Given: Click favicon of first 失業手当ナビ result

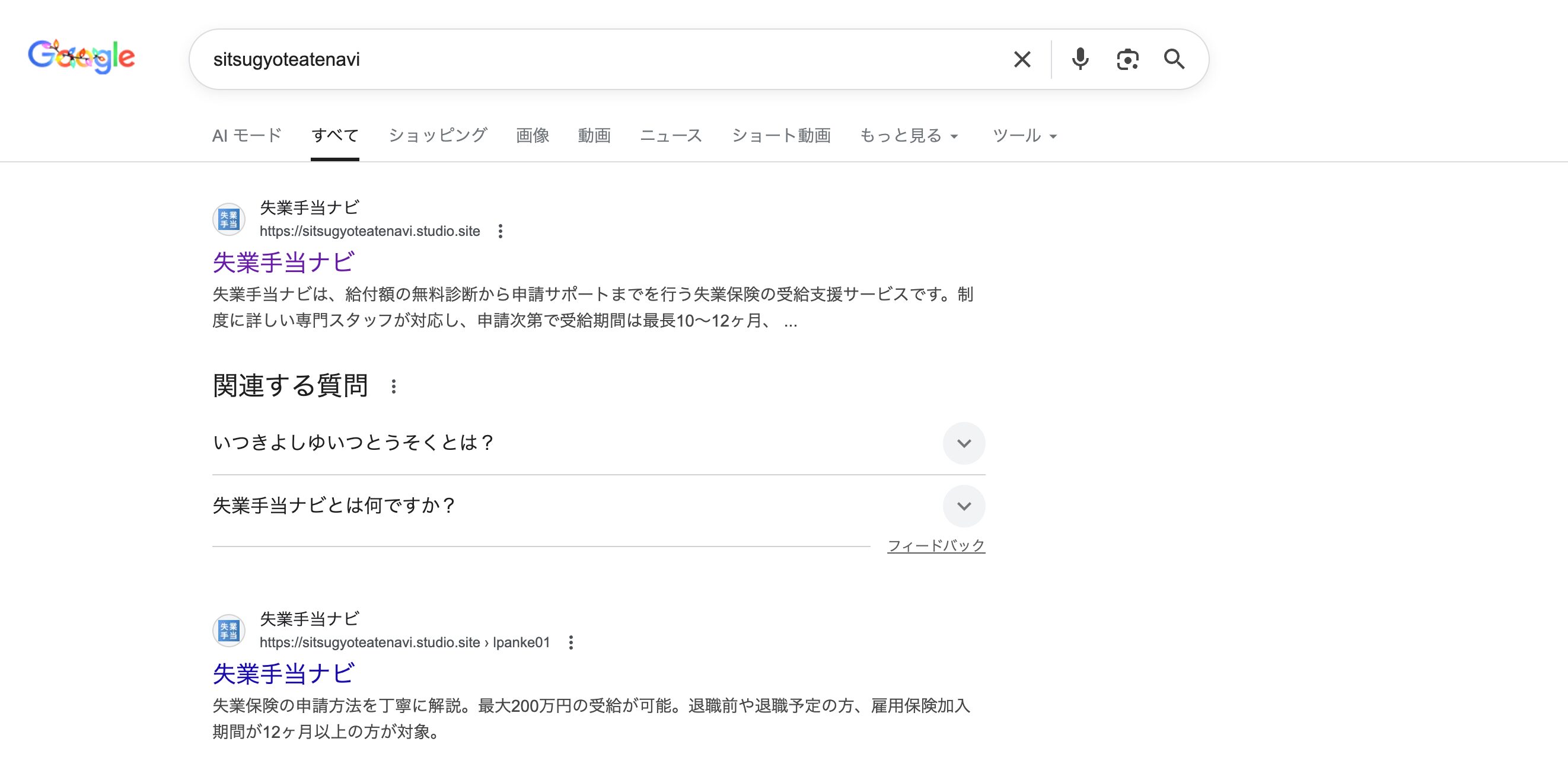Looking at the screenshot, I should point(229,219).
